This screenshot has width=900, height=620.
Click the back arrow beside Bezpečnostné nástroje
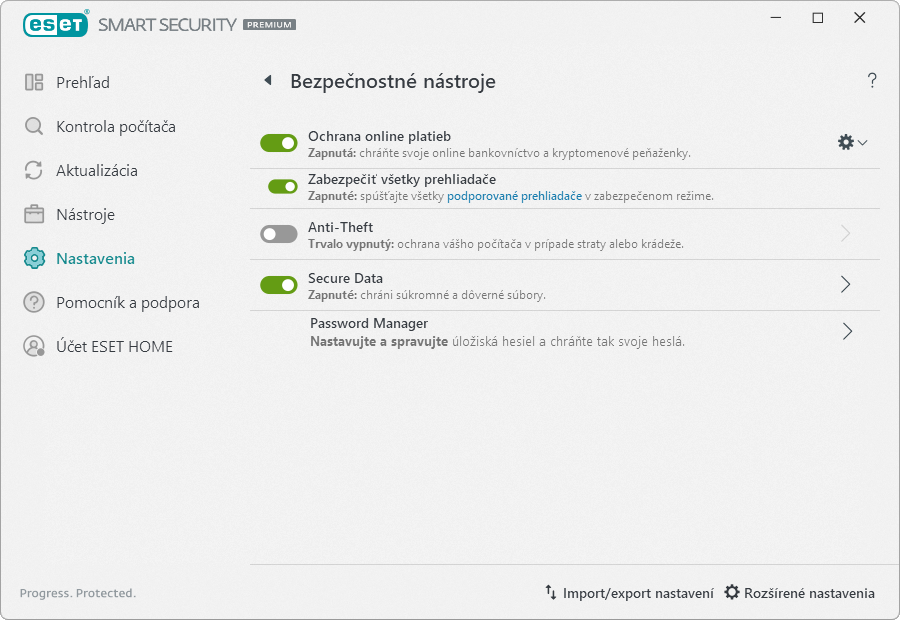[x=267, y=80]
